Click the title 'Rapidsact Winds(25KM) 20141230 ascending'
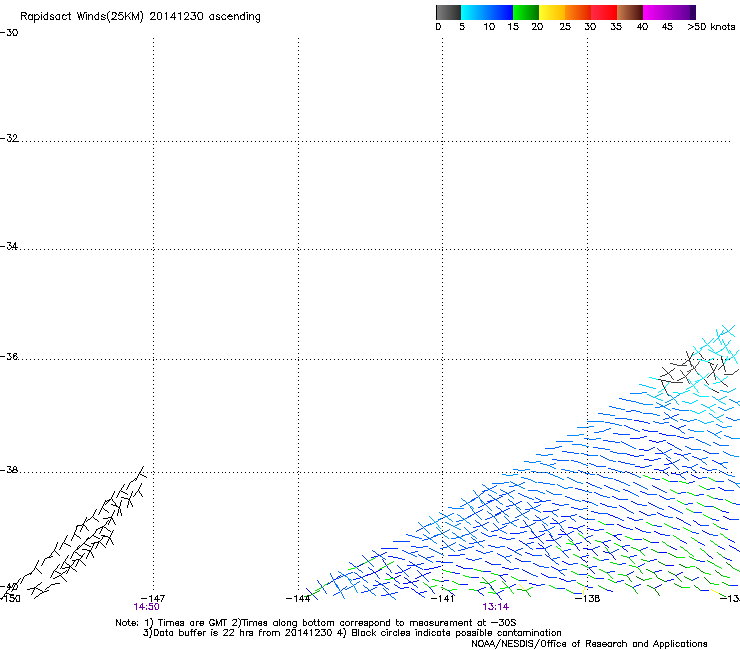 (x=140, y=17)
